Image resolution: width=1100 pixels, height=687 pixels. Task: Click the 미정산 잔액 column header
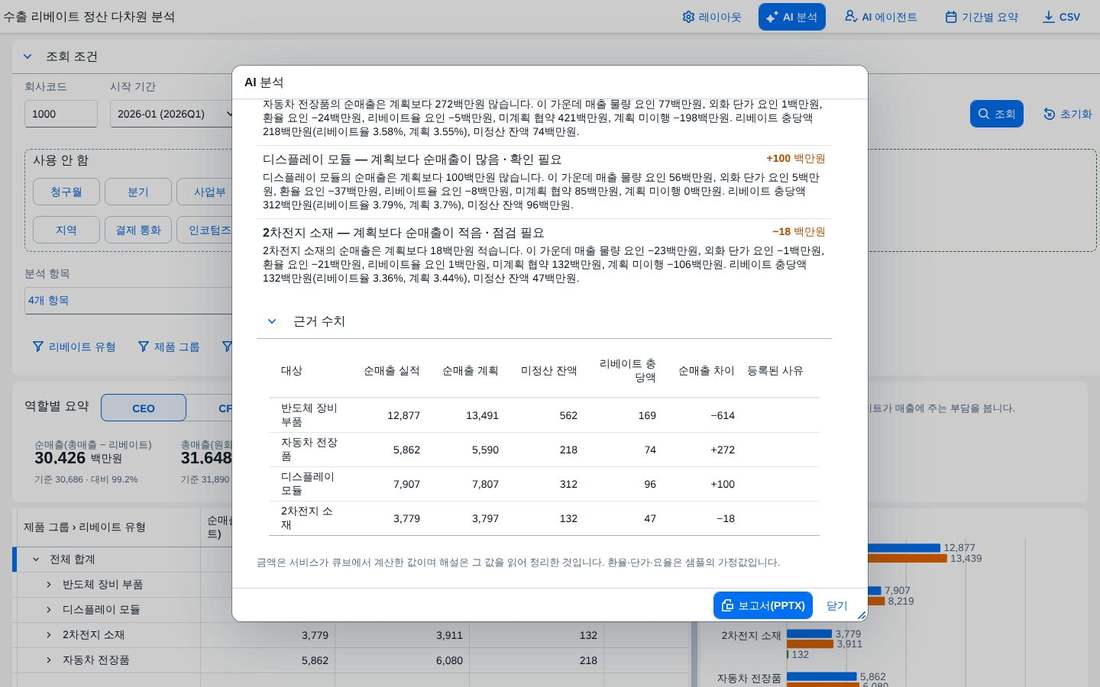pyautogui.click(x=549, y=371)
